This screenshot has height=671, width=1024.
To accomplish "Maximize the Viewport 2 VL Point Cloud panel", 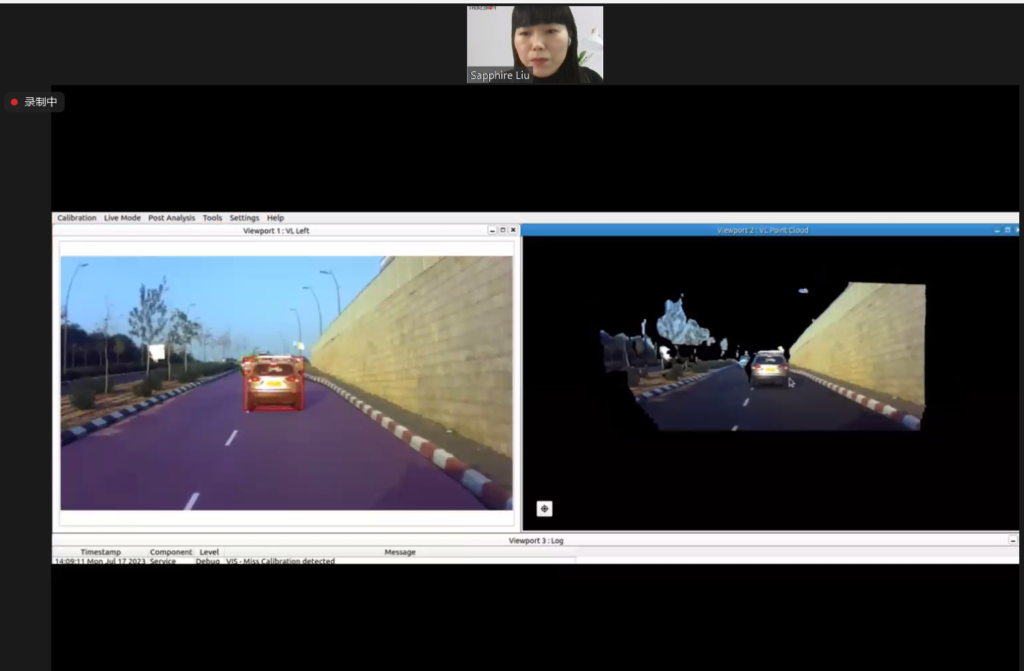I will tap(1008, 230).
